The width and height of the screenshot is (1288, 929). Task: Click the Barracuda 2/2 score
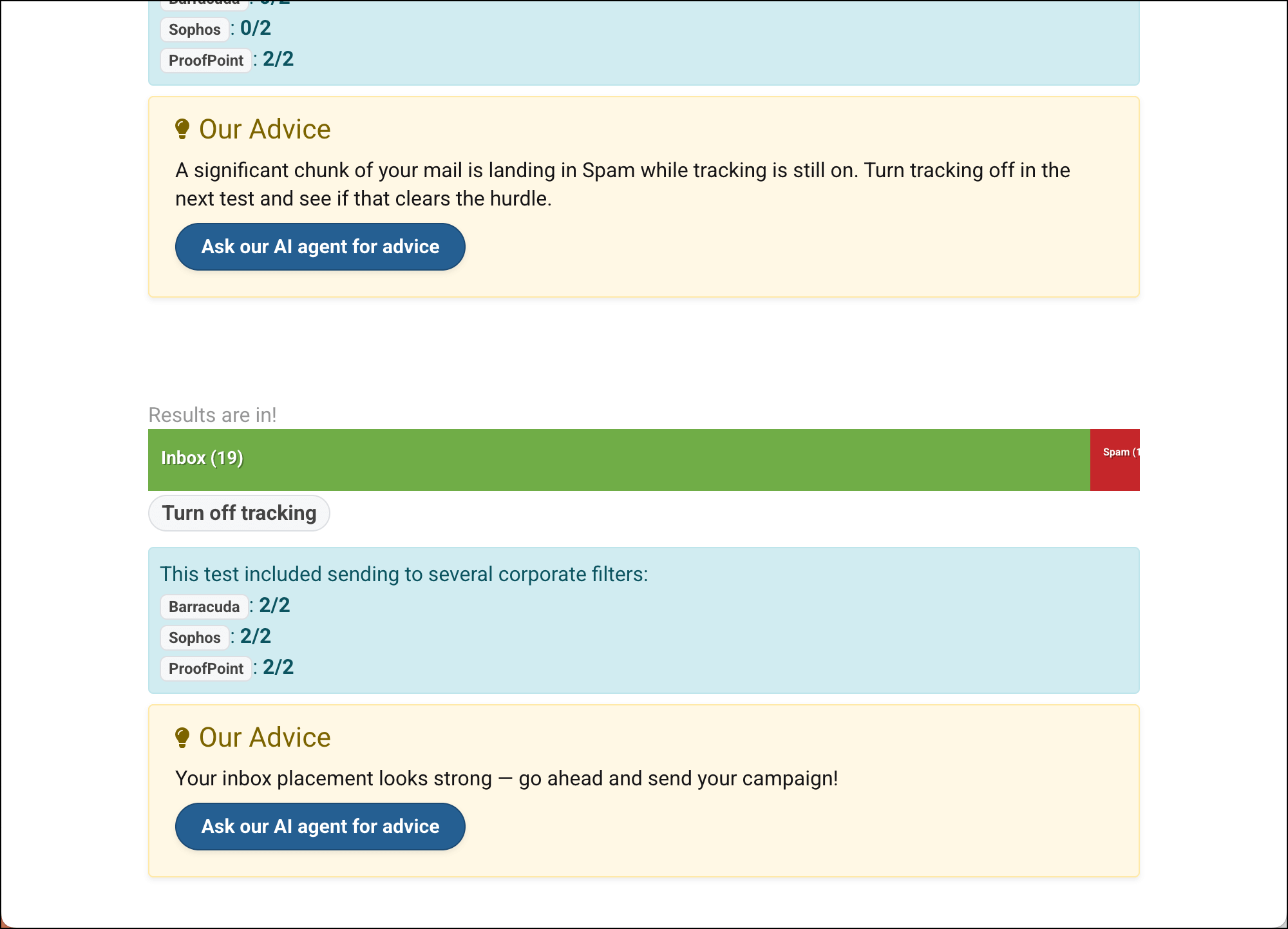(x=274, y=605)
